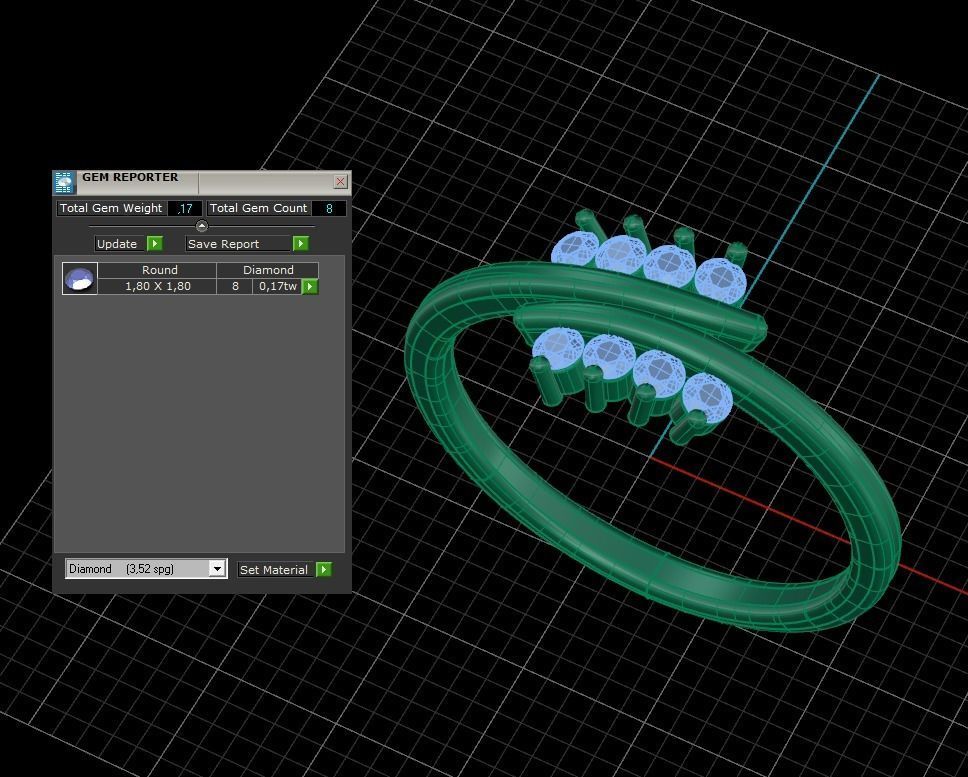
Task: Select the round gem thumbnail
Action: pyautogui.click(x=80, y=278)
